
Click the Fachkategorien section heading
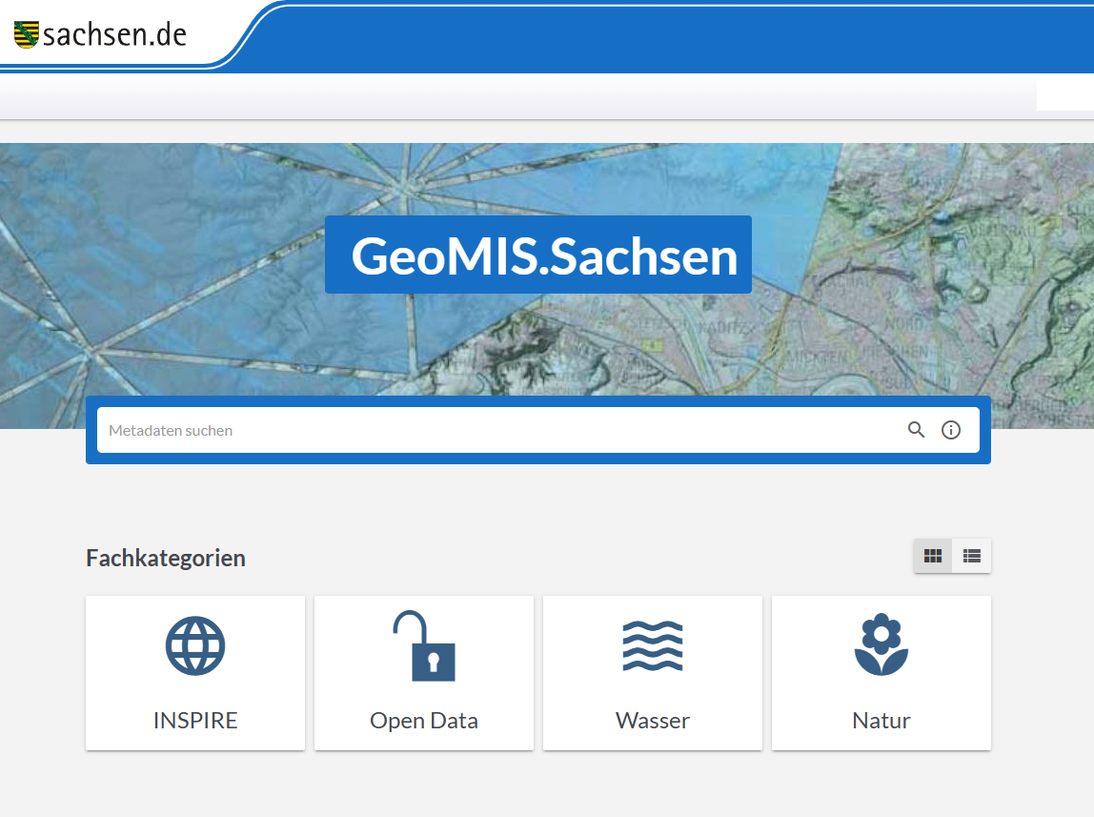(165, 557)
